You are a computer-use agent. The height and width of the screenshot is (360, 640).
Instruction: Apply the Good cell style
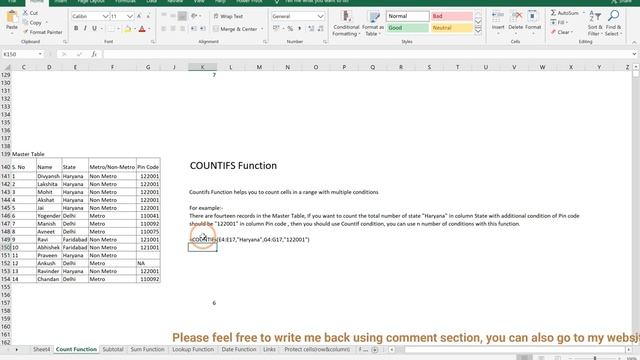click(407, 28)
